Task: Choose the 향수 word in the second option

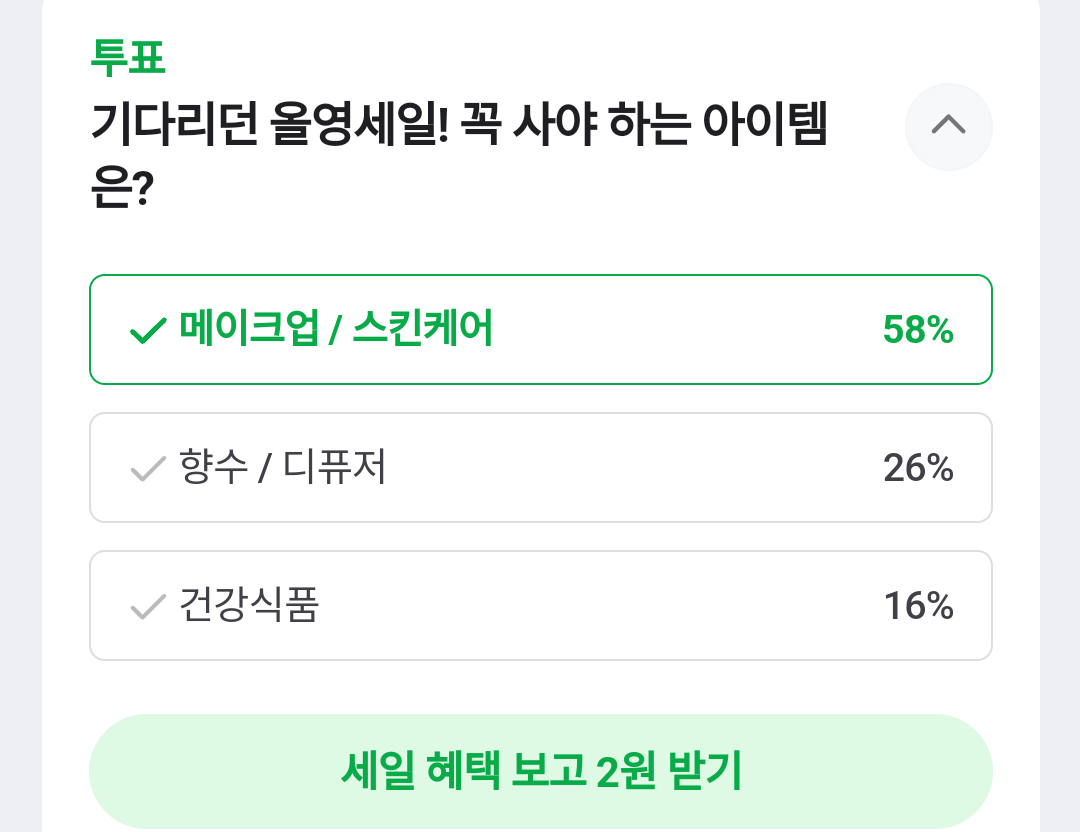Action: [213, 467]
